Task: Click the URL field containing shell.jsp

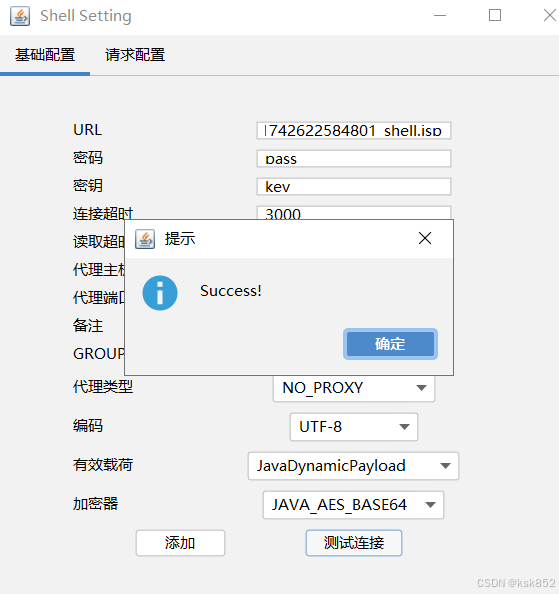Action: pos(354,131)
